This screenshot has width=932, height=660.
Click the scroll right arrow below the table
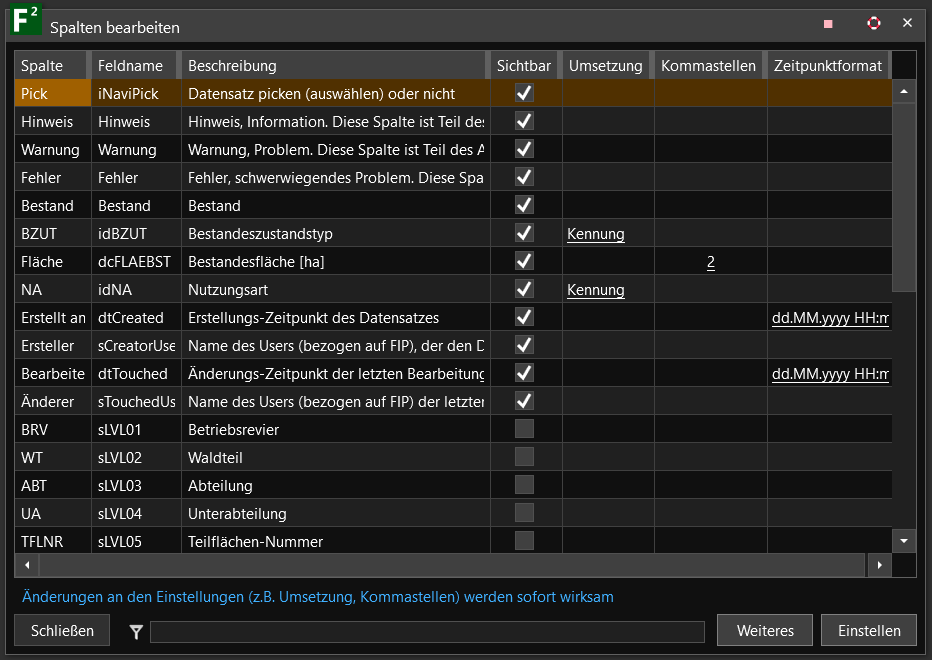tap(879, 565)
